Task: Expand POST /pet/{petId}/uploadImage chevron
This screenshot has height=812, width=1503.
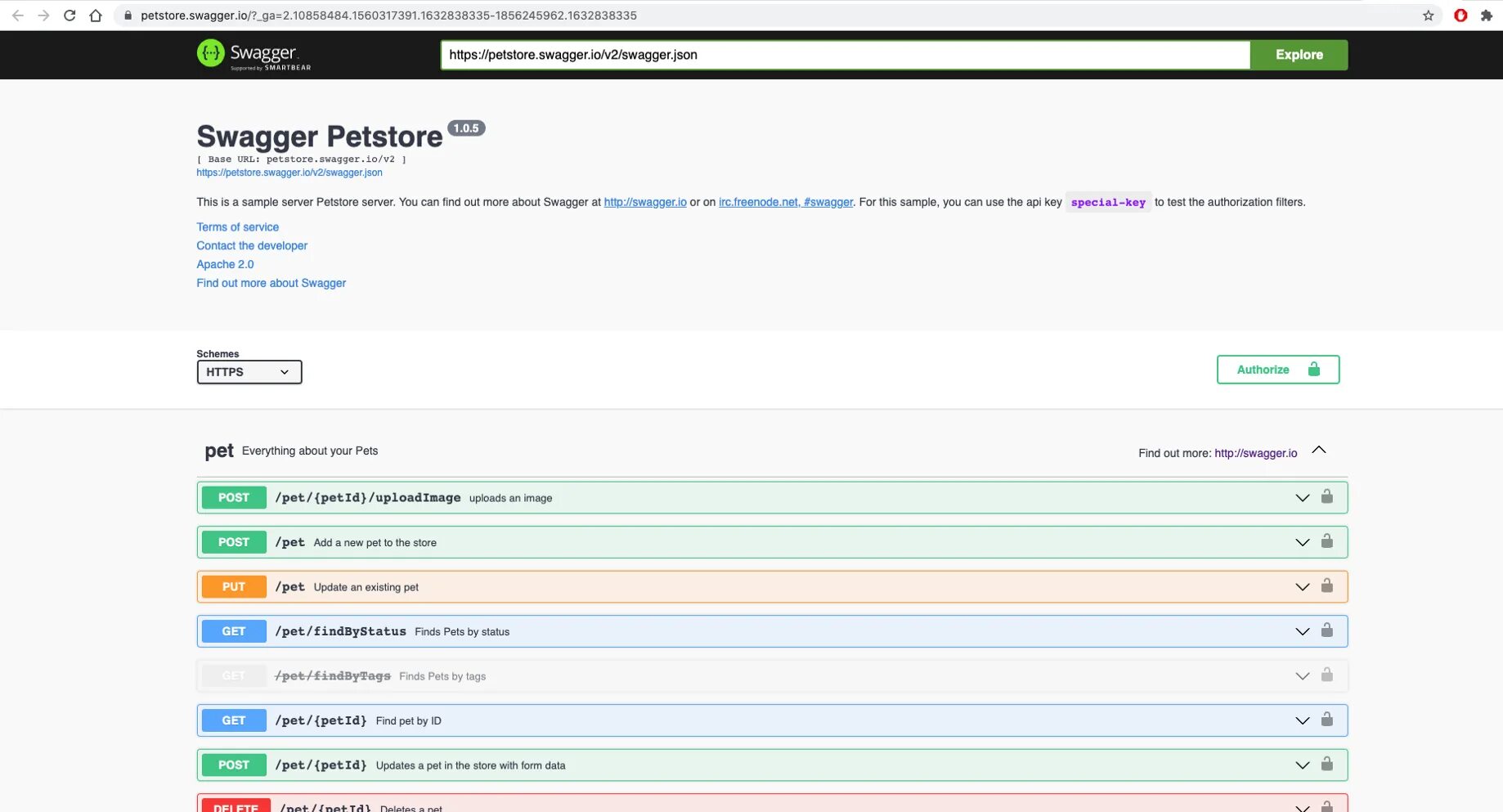Action: click(x=1302, y=498)
